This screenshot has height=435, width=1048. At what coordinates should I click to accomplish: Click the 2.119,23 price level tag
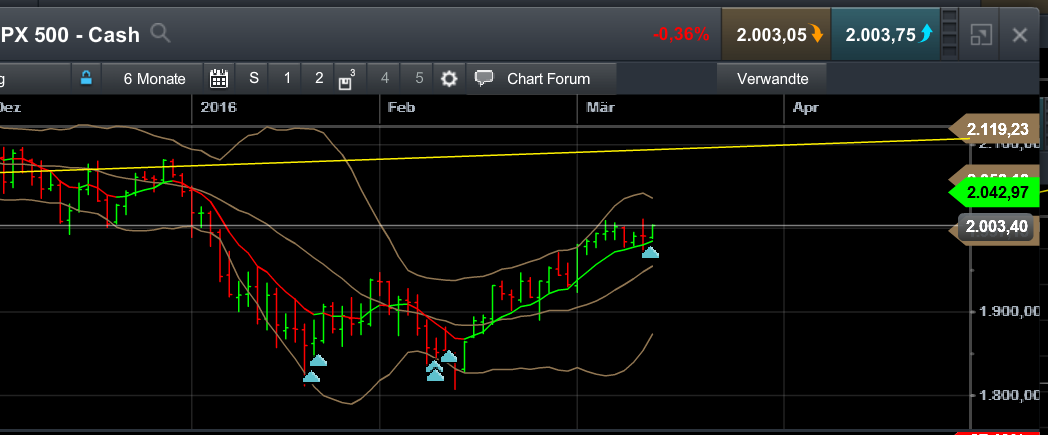(994, 129)
